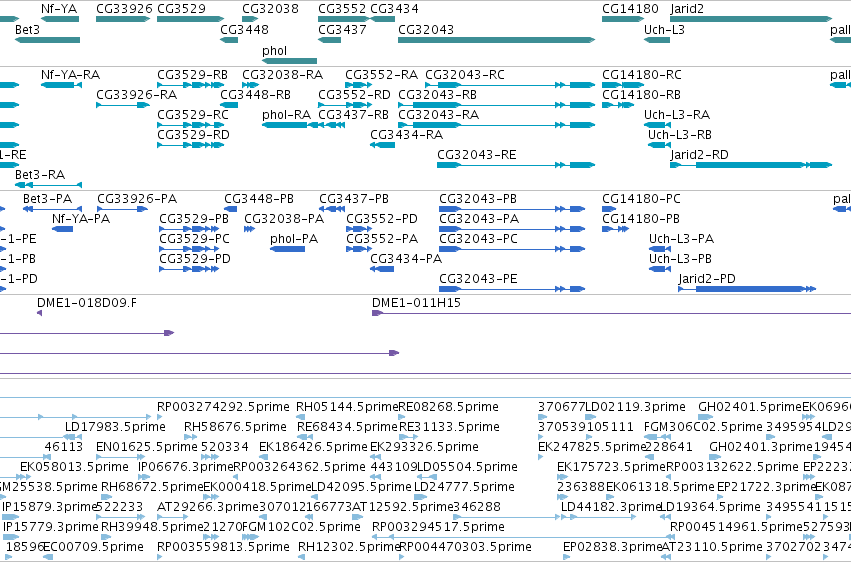
Task: Click the CG32043-RE transcript label
Action: [x=477, y=155]
